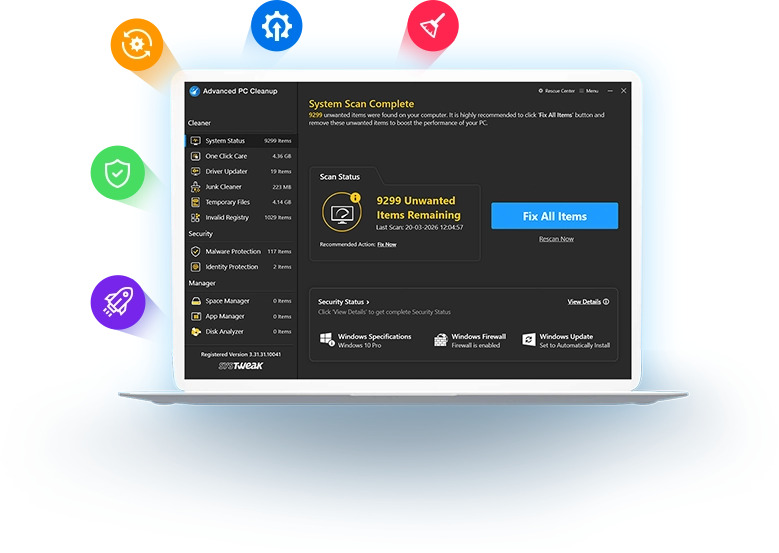
Task: Open Rescue Center from title bar
Action: click(556, 91)
